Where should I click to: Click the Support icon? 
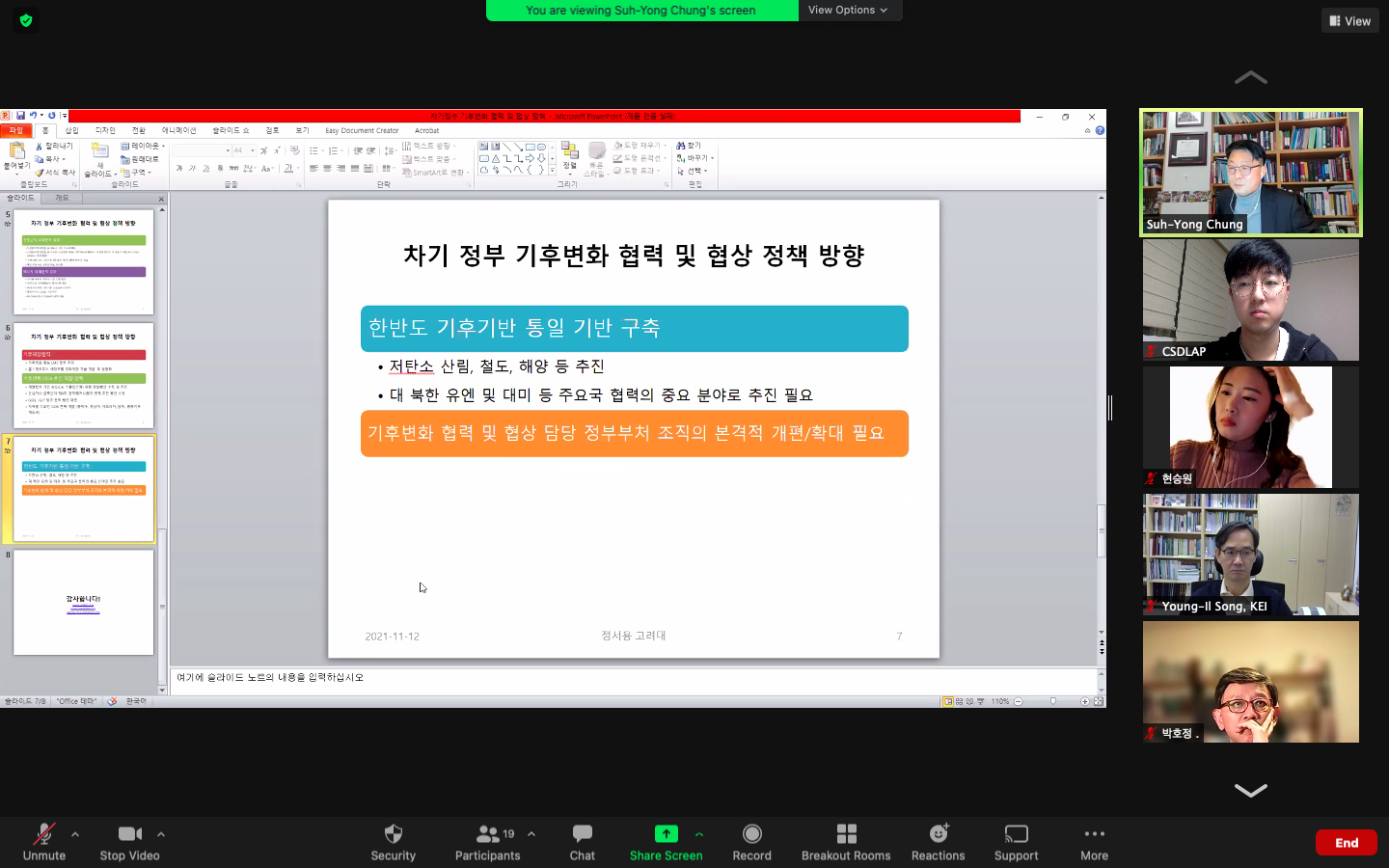point(1016,842)
